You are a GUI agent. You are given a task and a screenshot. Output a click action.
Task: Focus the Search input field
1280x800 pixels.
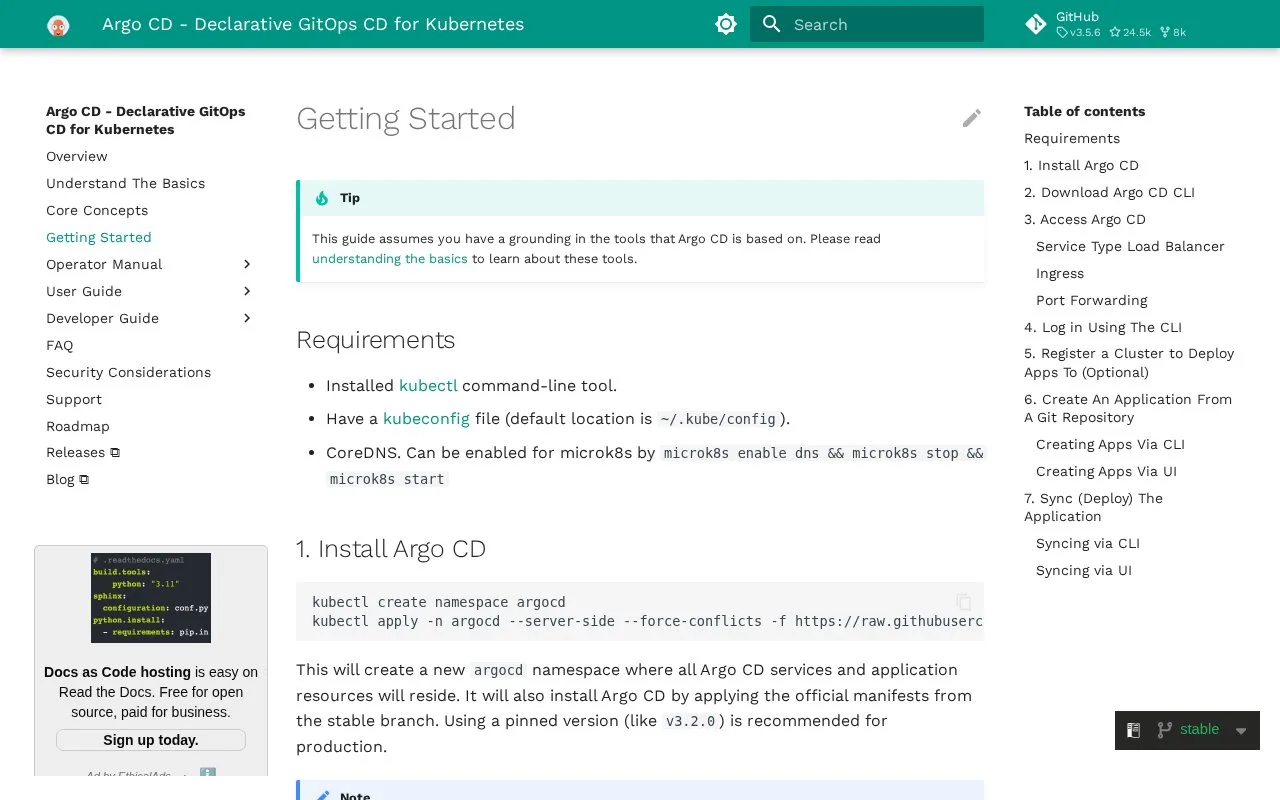tap(867, 24)
